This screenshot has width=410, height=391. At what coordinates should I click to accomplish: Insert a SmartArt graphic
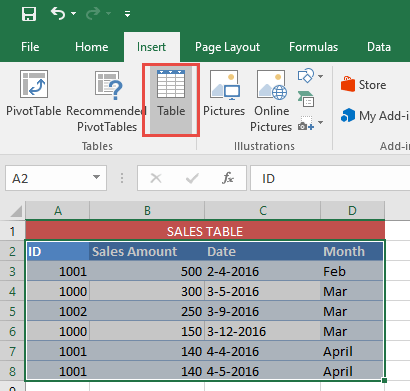[x=306, y=99]
